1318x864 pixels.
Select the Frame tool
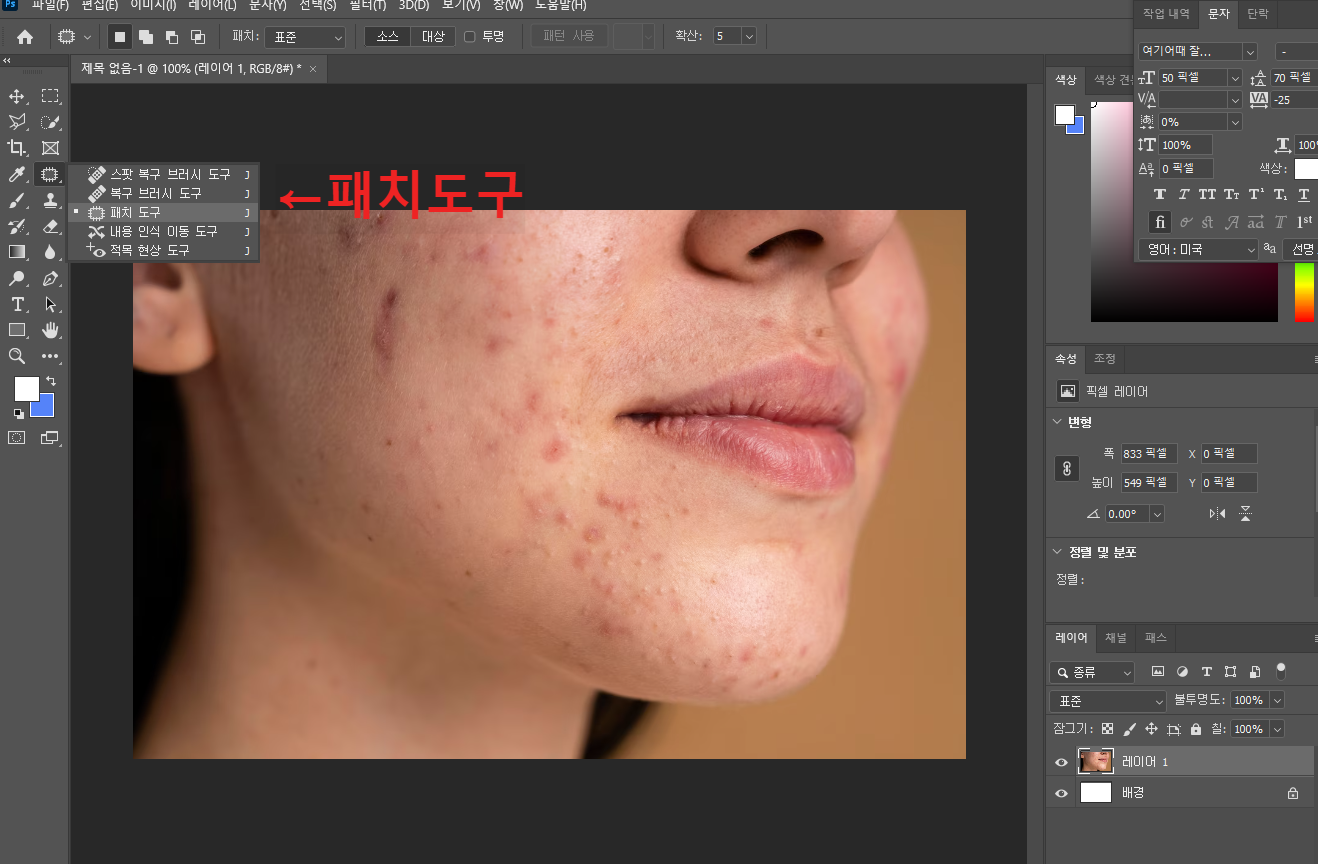tap(50, 148)
